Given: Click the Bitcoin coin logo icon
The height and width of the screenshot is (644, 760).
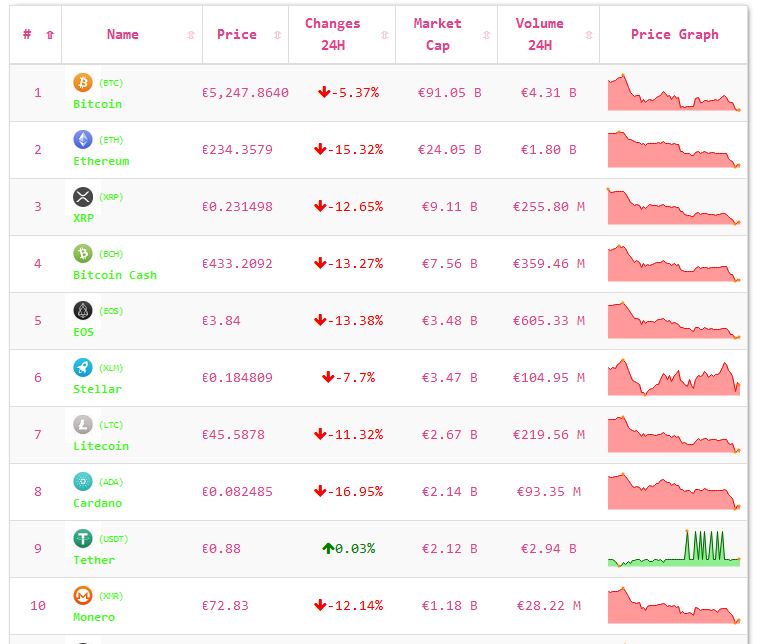Looking at the screenshot, I should (83, 82).
